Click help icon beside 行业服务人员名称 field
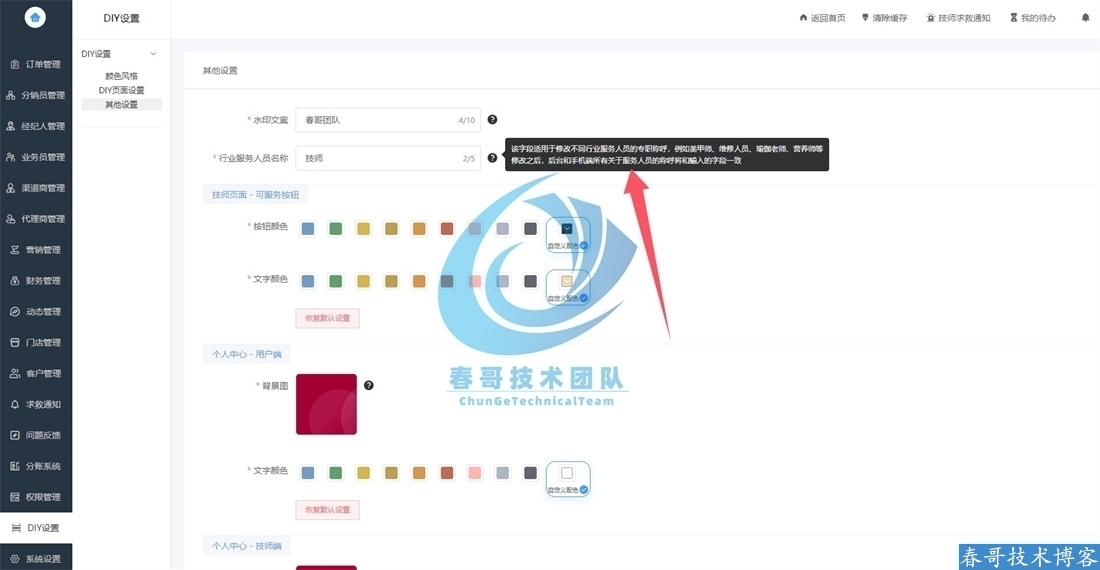Screen dimensions: 1100x570 [492, 158]
